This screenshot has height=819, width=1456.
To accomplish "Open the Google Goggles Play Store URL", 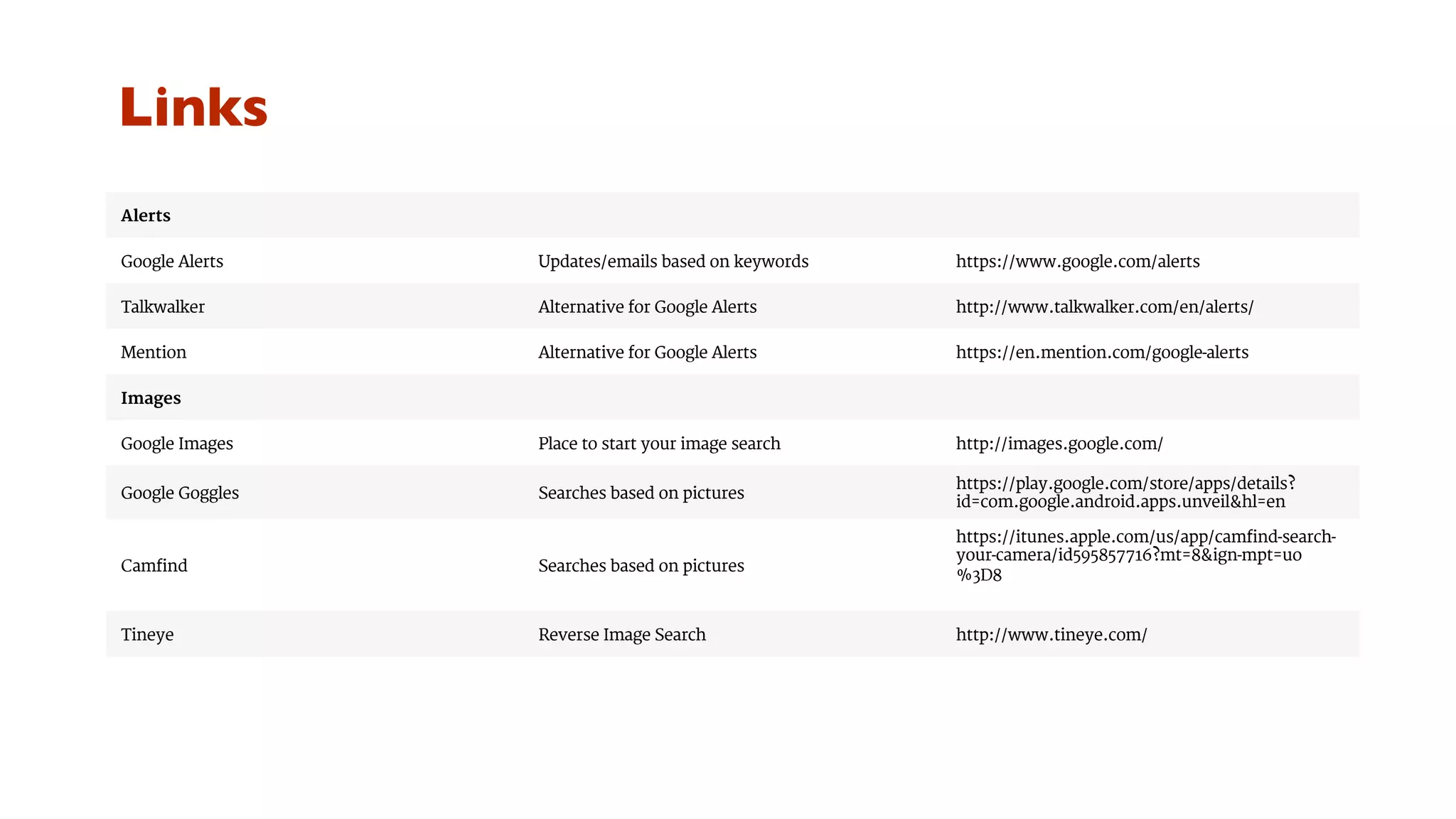I will [1125, 492].
